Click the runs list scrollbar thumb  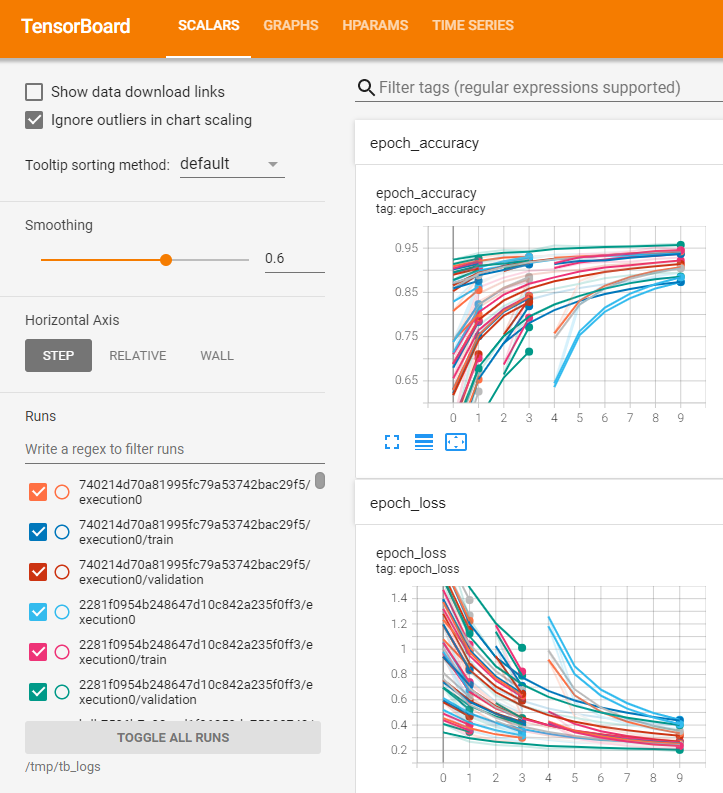(x=320, y=480)
